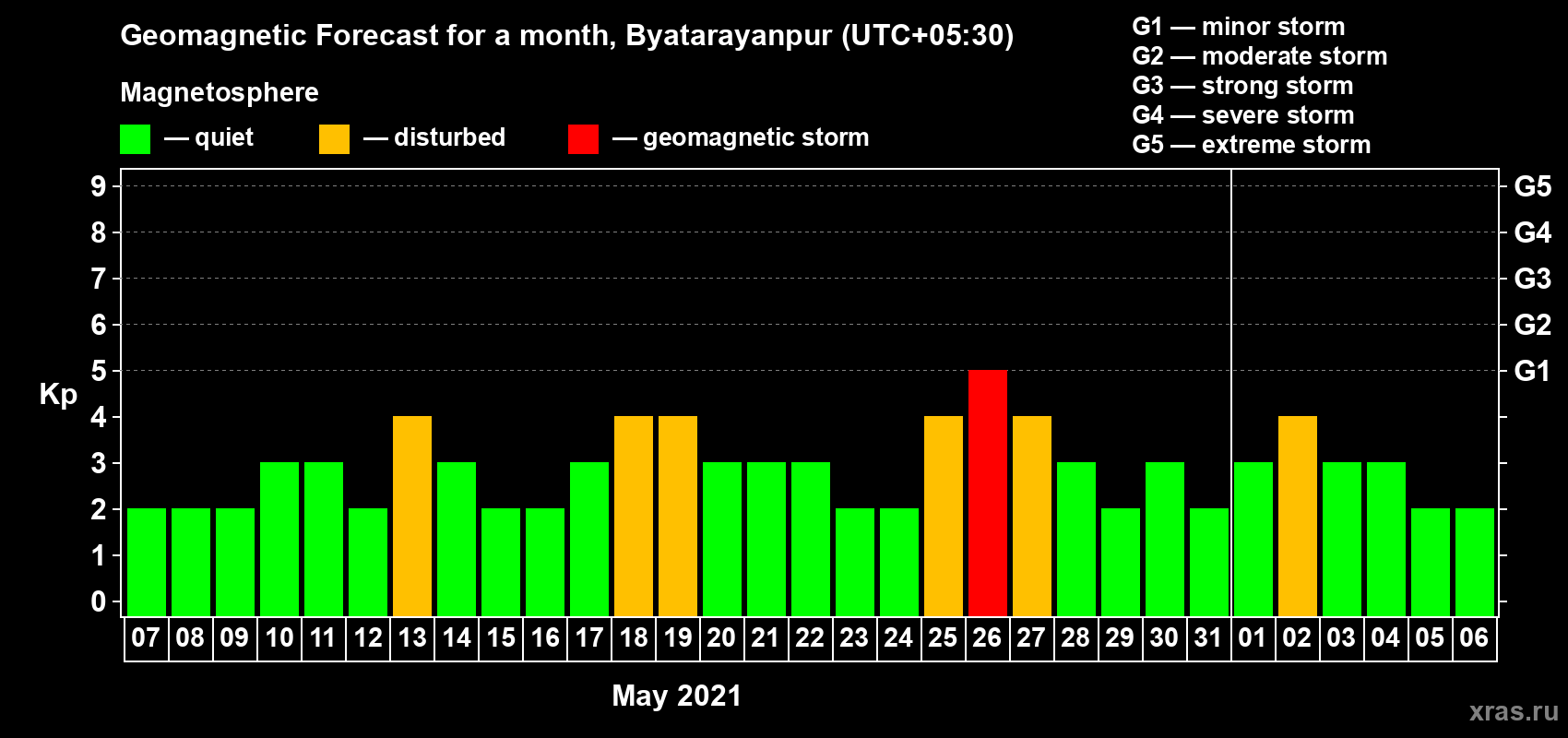Screen dimensions: 1568x738
Task: Click the date label 26 on axis
Action: (x=987, y=638)
